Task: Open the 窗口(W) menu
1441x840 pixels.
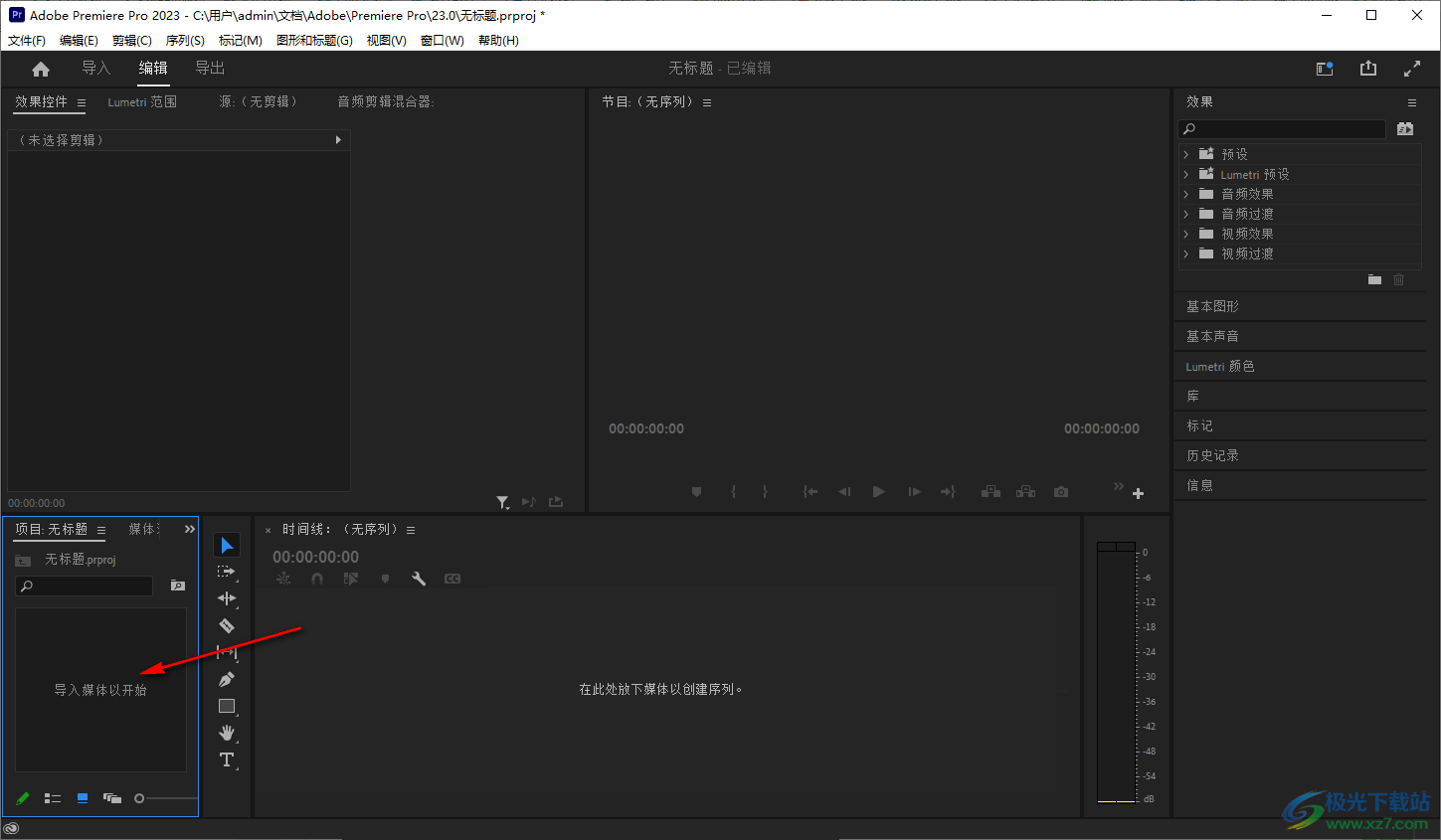Action: pyautogui.click(x=443, y=41)
